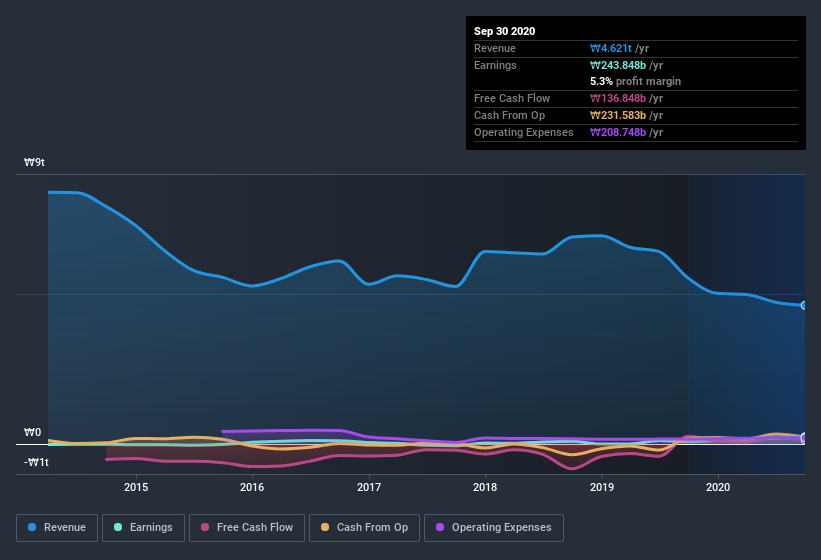Click the pink Free Cash Flow dot
The image size is (821, 560).
pyautogui.click(x=205, y=527)
